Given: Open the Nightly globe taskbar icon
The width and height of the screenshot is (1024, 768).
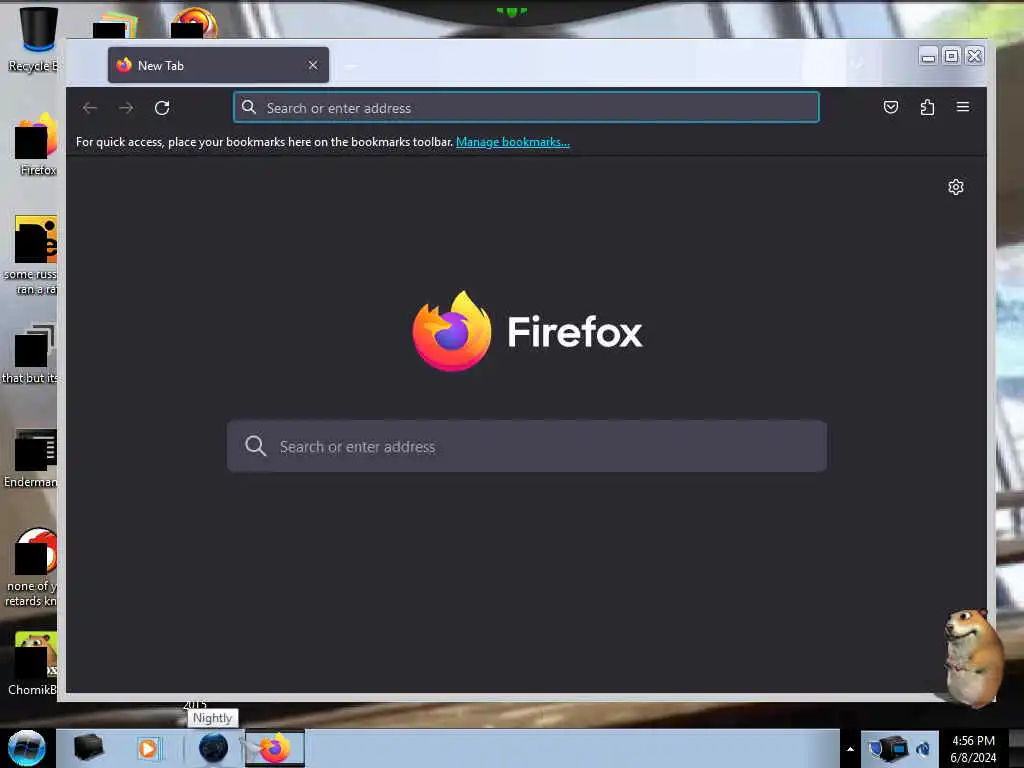Looking at the screenshot, I should (x=213, y=748).
